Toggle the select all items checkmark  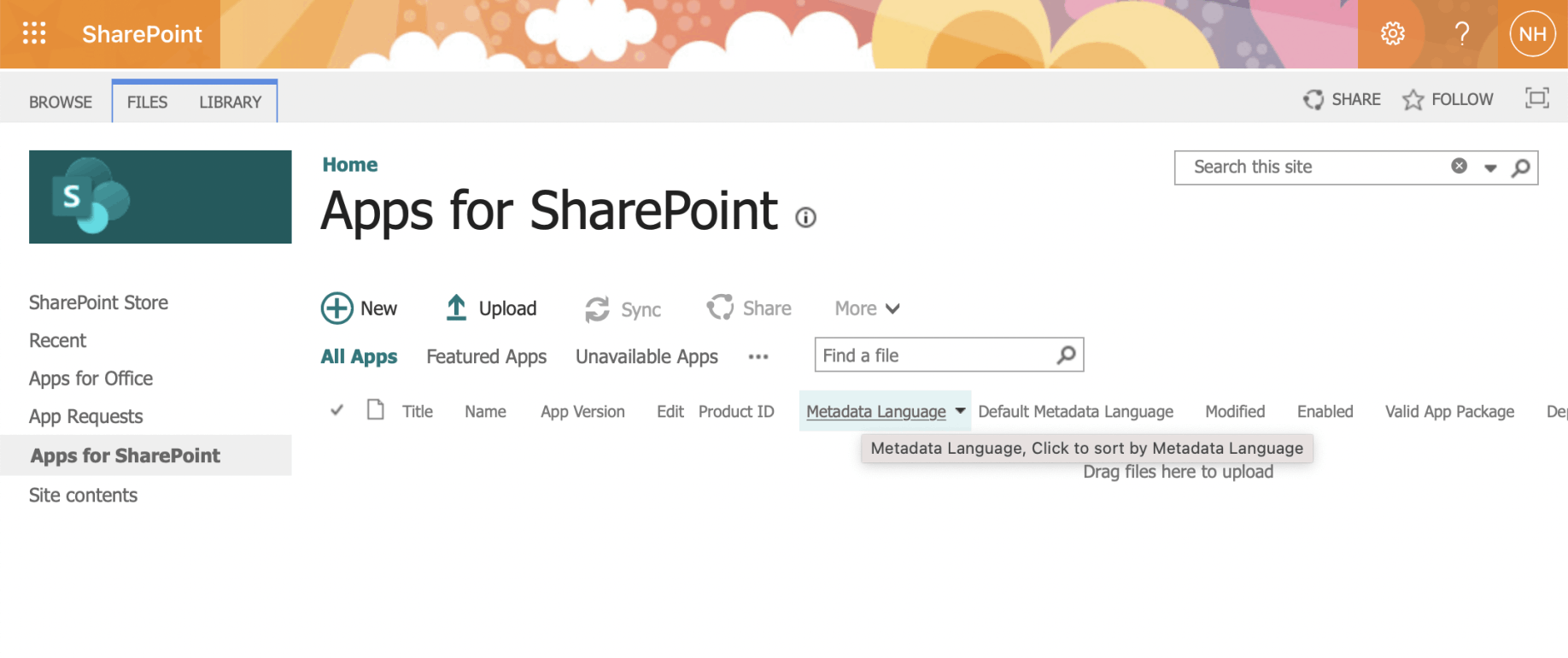pyautogui.click(x=336, y=411)
